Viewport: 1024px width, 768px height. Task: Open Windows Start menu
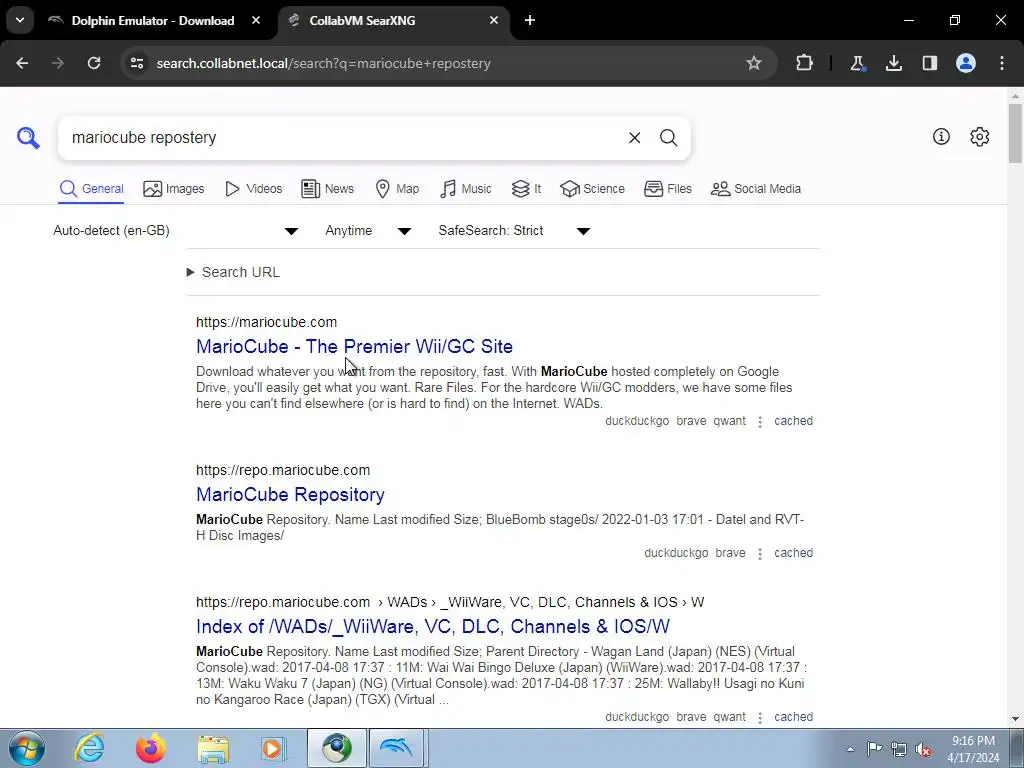pyautogui.click(x=27, y=748)
